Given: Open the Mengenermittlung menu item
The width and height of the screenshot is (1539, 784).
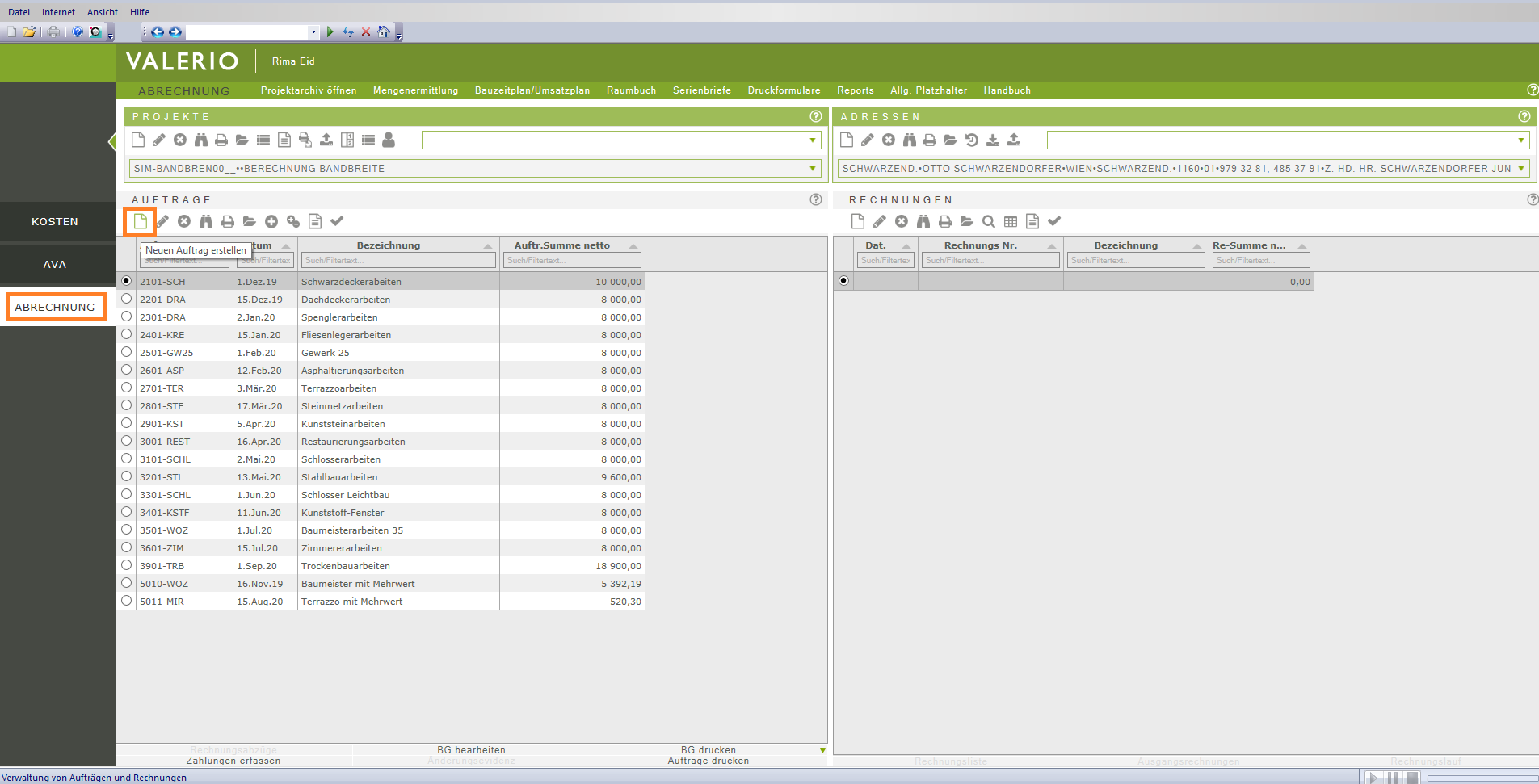Looking at the screenshot, I should point(415,90).
